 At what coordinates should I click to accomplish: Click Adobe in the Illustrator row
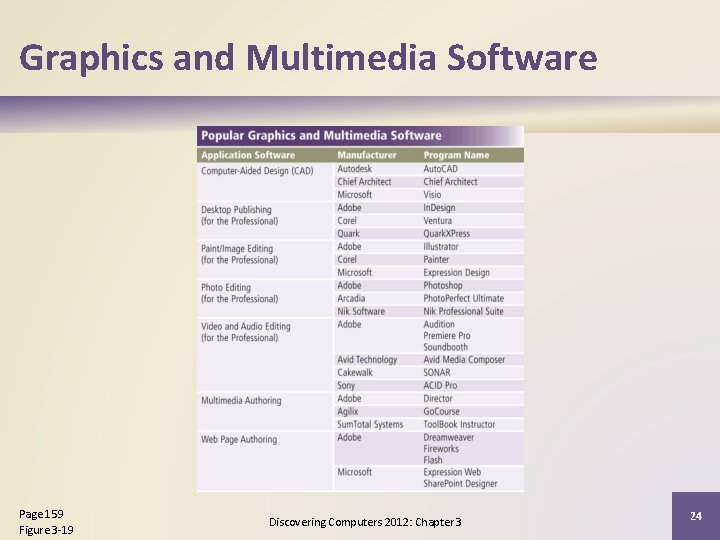click(349, 247)
